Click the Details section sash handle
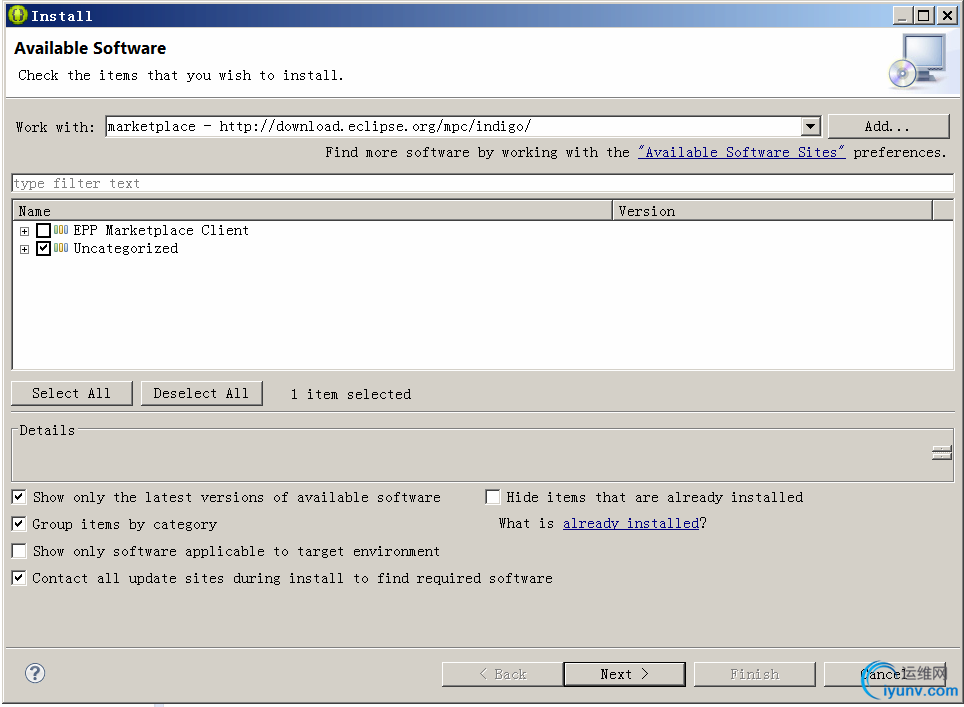964x707 pixels. 941,453
